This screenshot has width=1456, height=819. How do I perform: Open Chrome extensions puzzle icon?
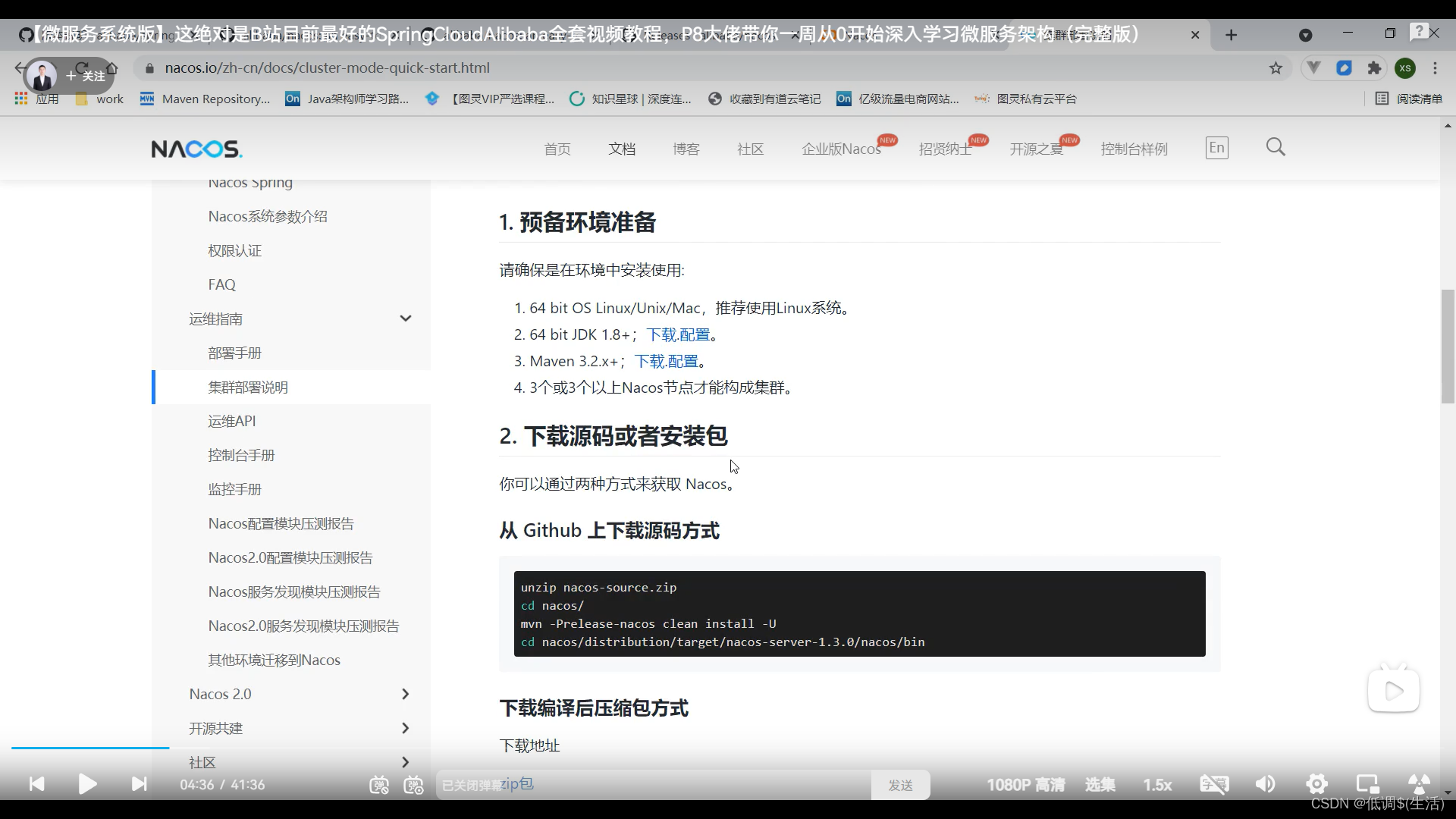point(1374,68)
